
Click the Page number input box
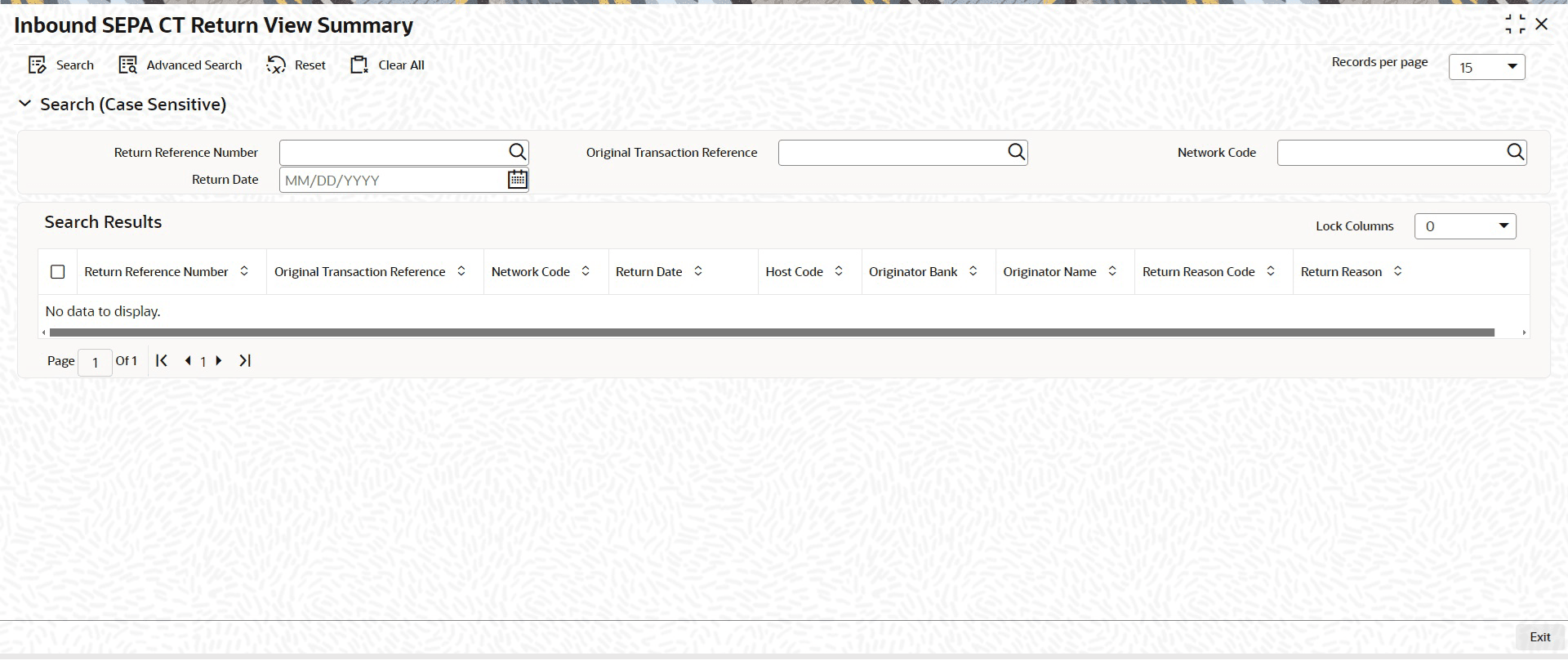click(x=95, y=362)
